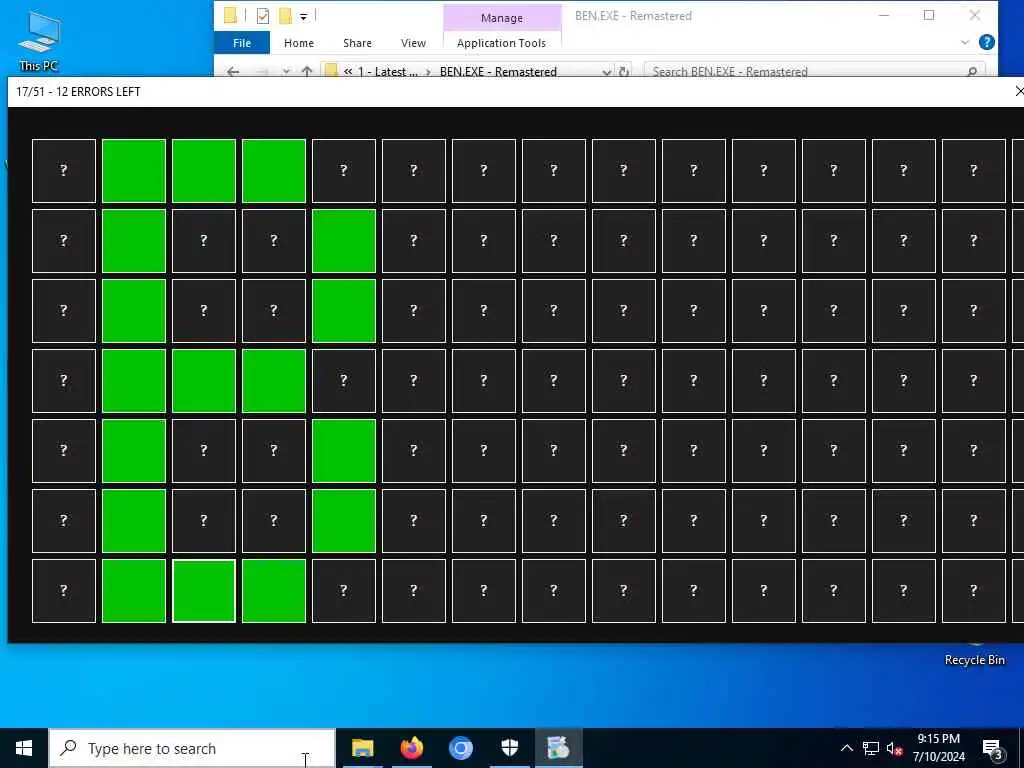1024x768 pixels.
Task: Click the magnifier icon in Explorer search box
Action: click(972, 71)
